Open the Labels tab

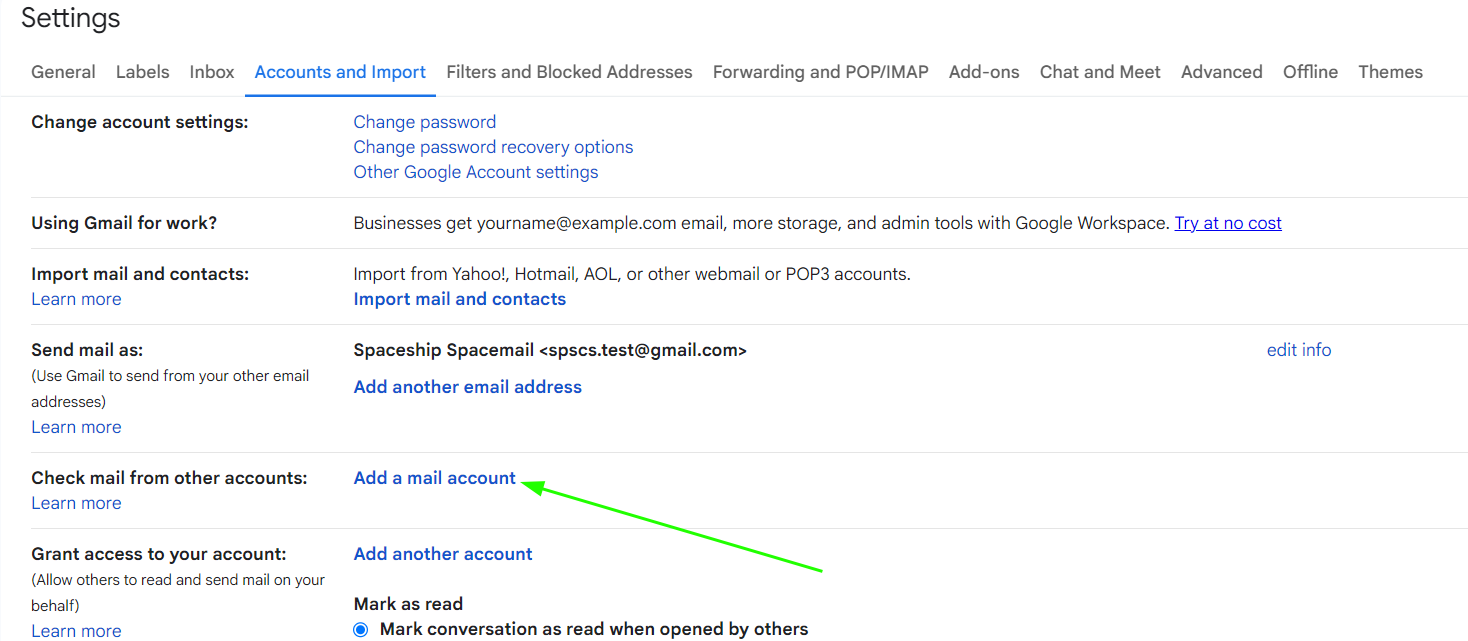coord(142,71)
